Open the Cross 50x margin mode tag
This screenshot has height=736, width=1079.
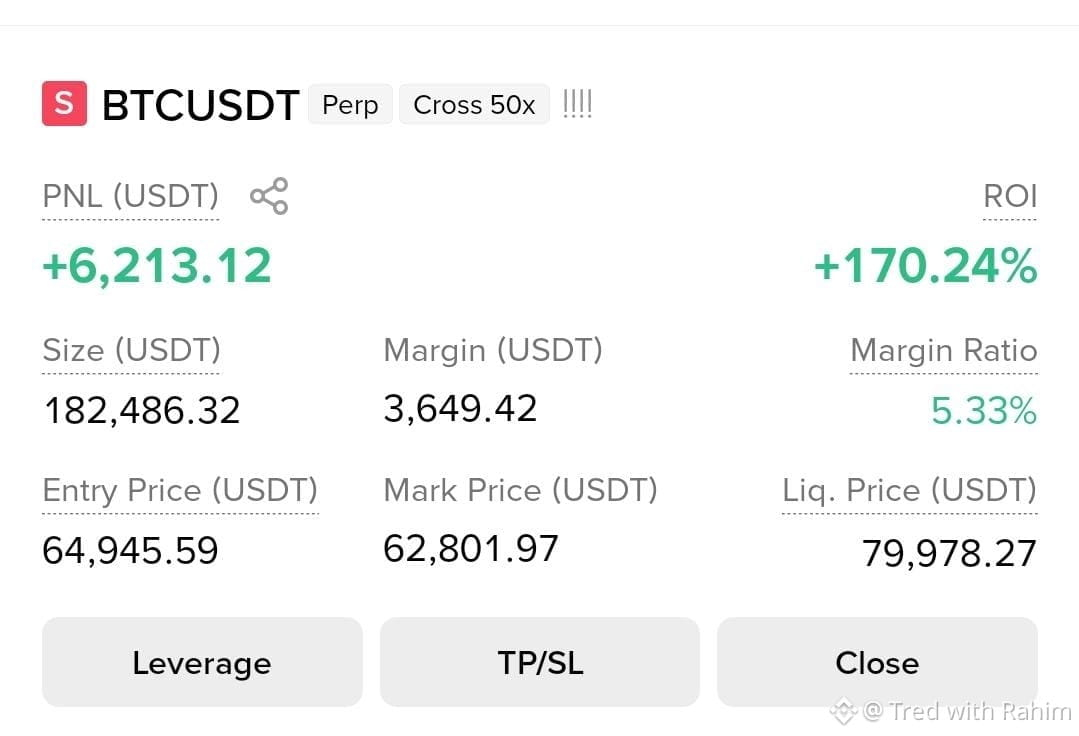coord(474,105)
